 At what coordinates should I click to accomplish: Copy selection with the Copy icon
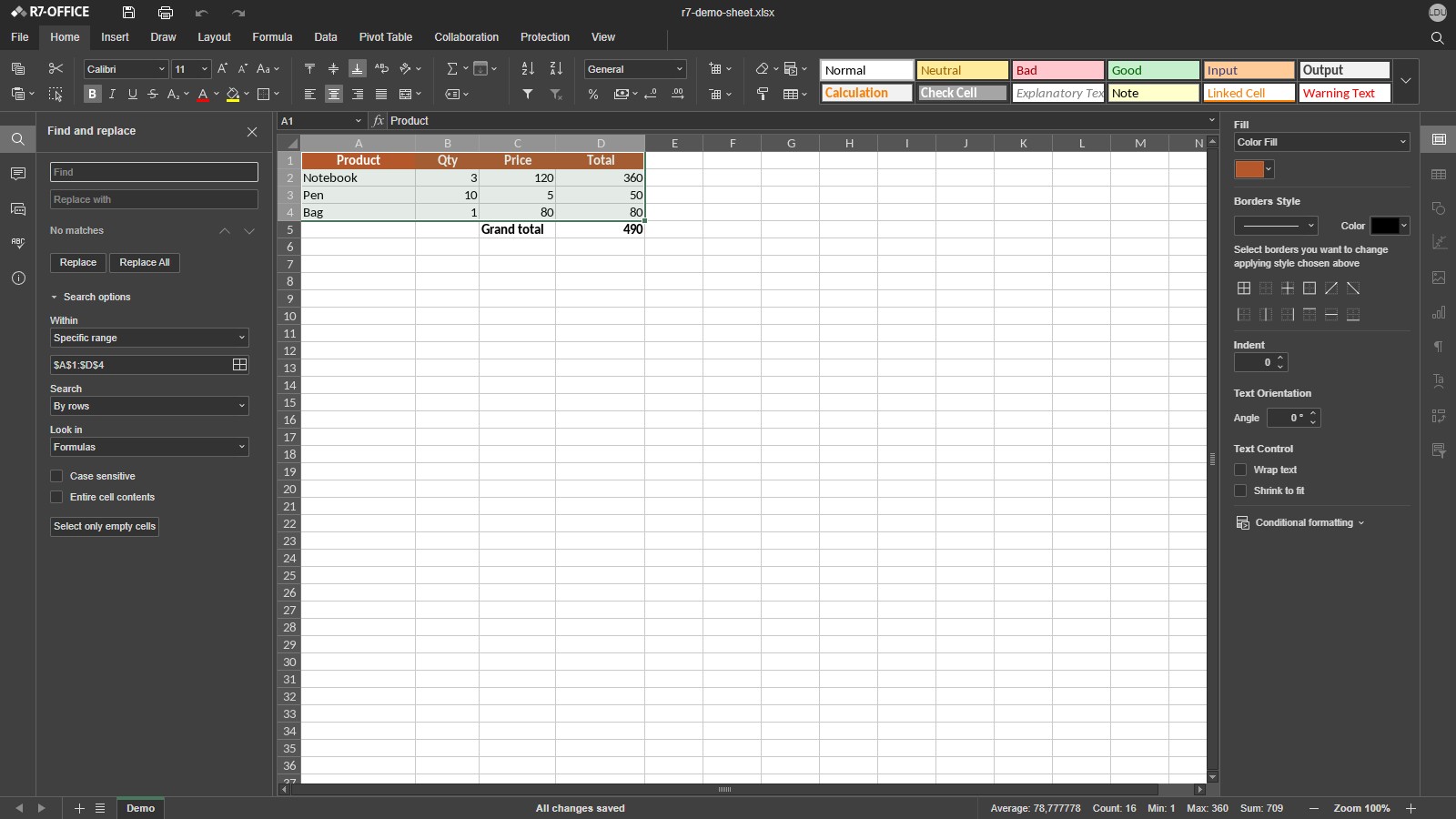(x=17, y=69)
